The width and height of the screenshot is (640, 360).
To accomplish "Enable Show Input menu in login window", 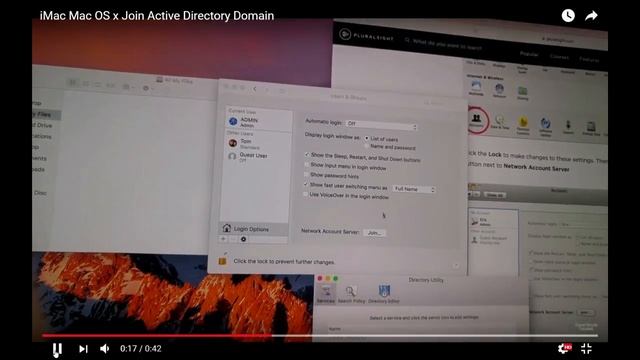I will pyautogui.click(x=307, y=164).
